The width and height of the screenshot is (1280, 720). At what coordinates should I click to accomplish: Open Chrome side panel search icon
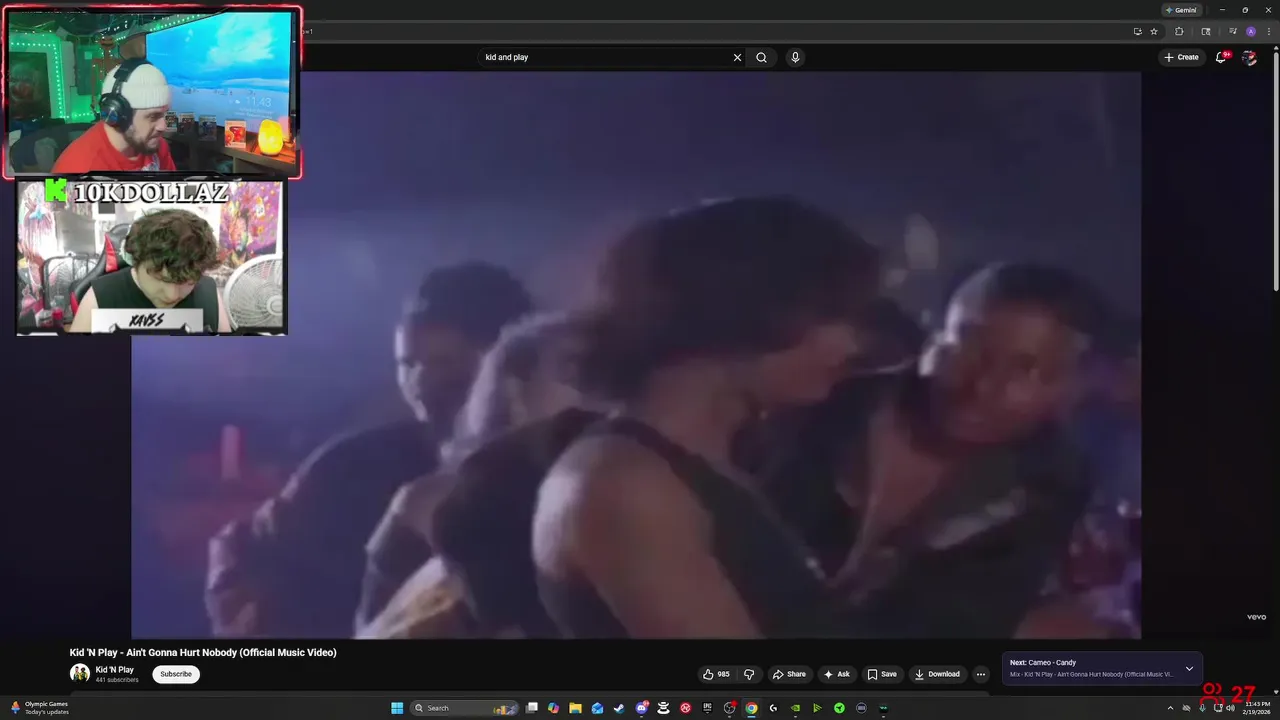pos(1206,31)
